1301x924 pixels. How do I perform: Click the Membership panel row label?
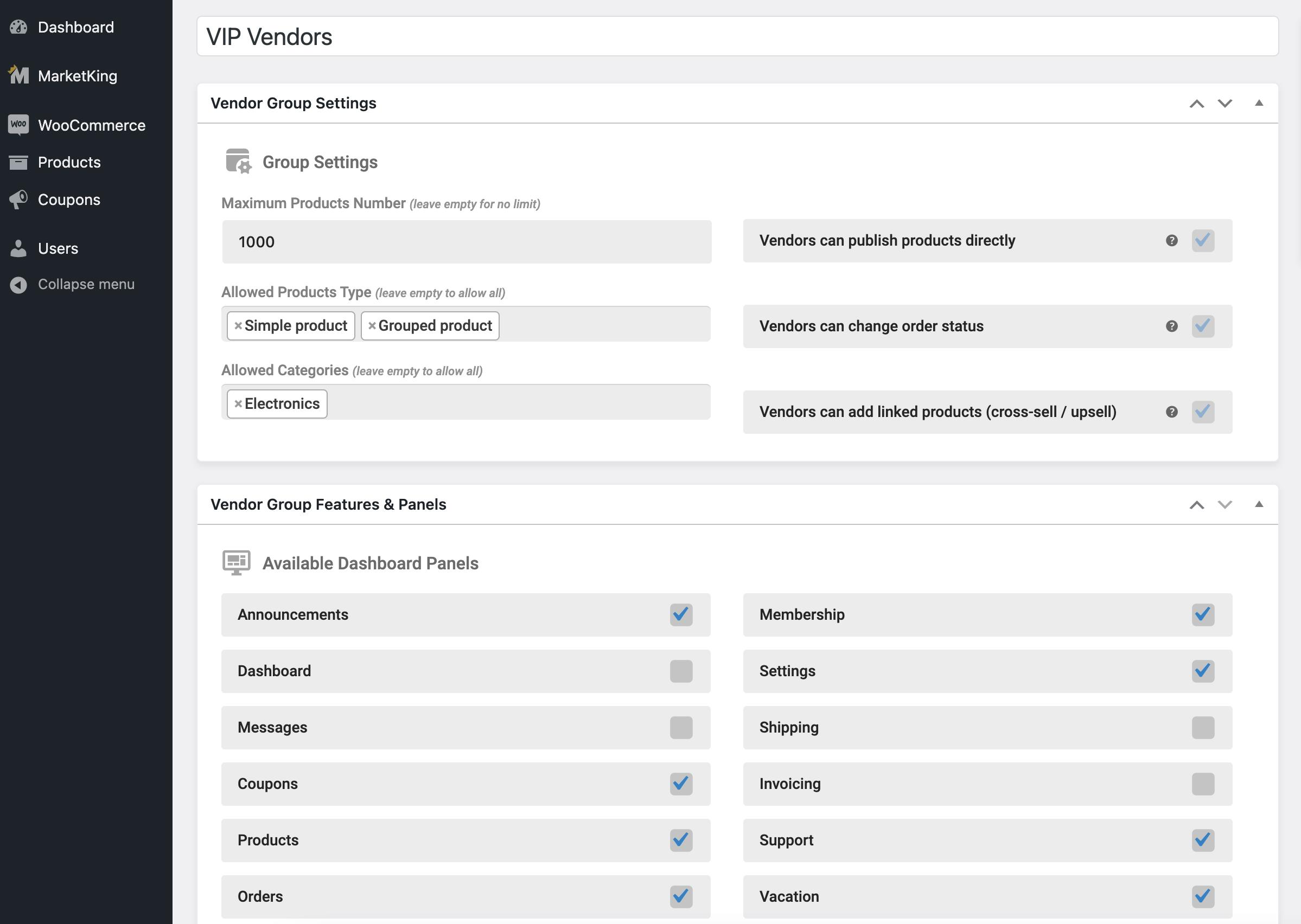click(x=802, y=614)
